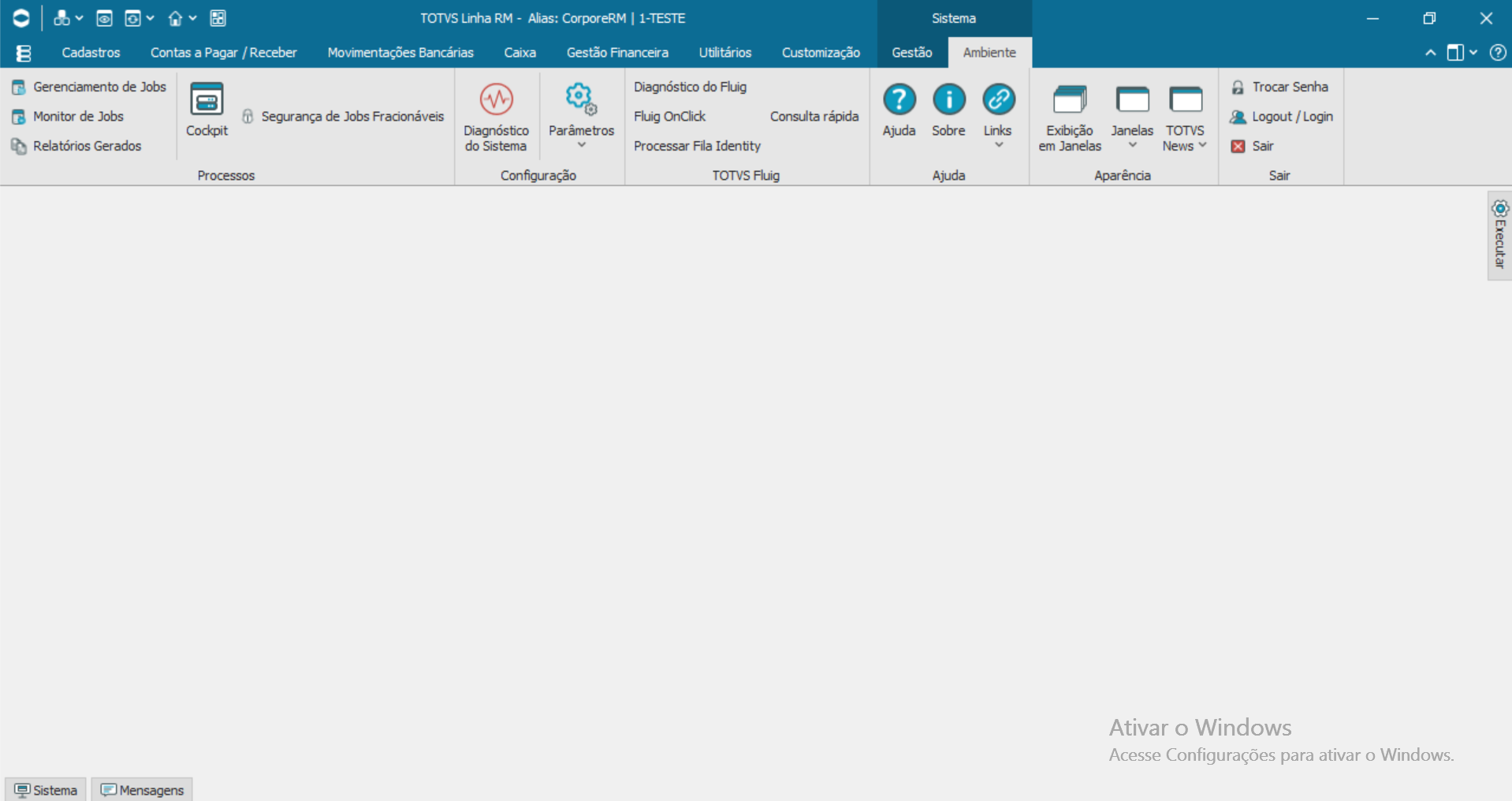Restore down the TOTVS window

tap(1429, 18)
